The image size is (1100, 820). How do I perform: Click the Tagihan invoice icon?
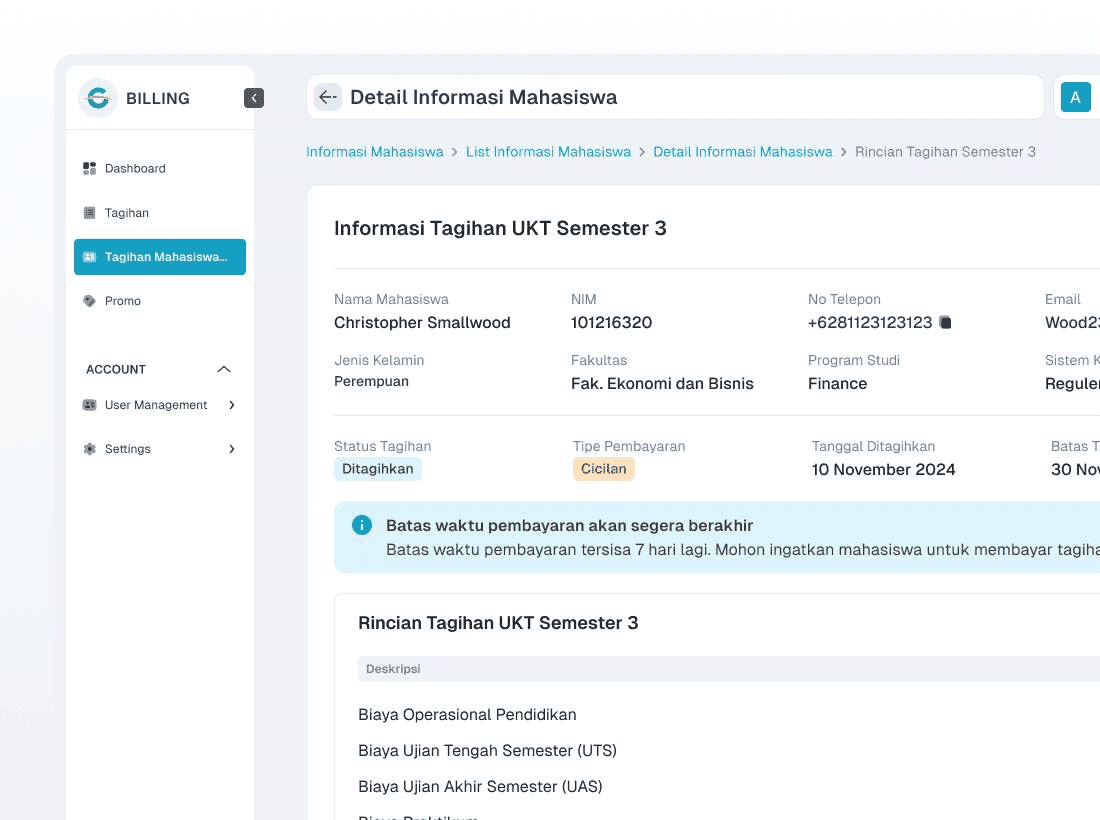click(x=89, y=212)
